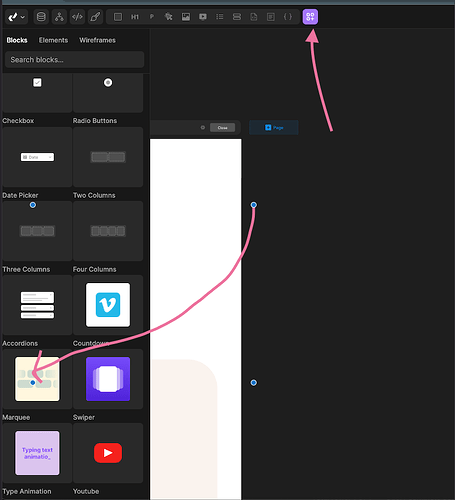Screen dimensions: 455x500
Task: Open the database collections icon
Action: pos(41,17)
